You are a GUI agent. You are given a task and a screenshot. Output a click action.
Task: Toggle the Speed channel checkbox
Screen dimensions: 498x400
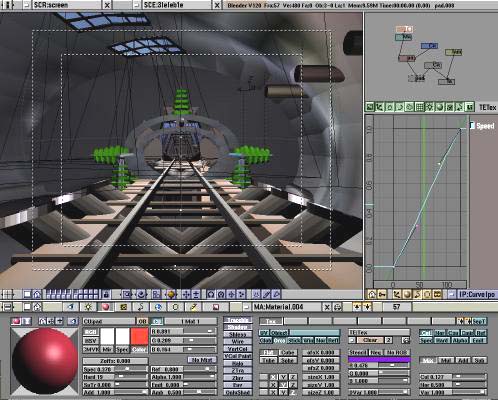[x=472, y=125]
